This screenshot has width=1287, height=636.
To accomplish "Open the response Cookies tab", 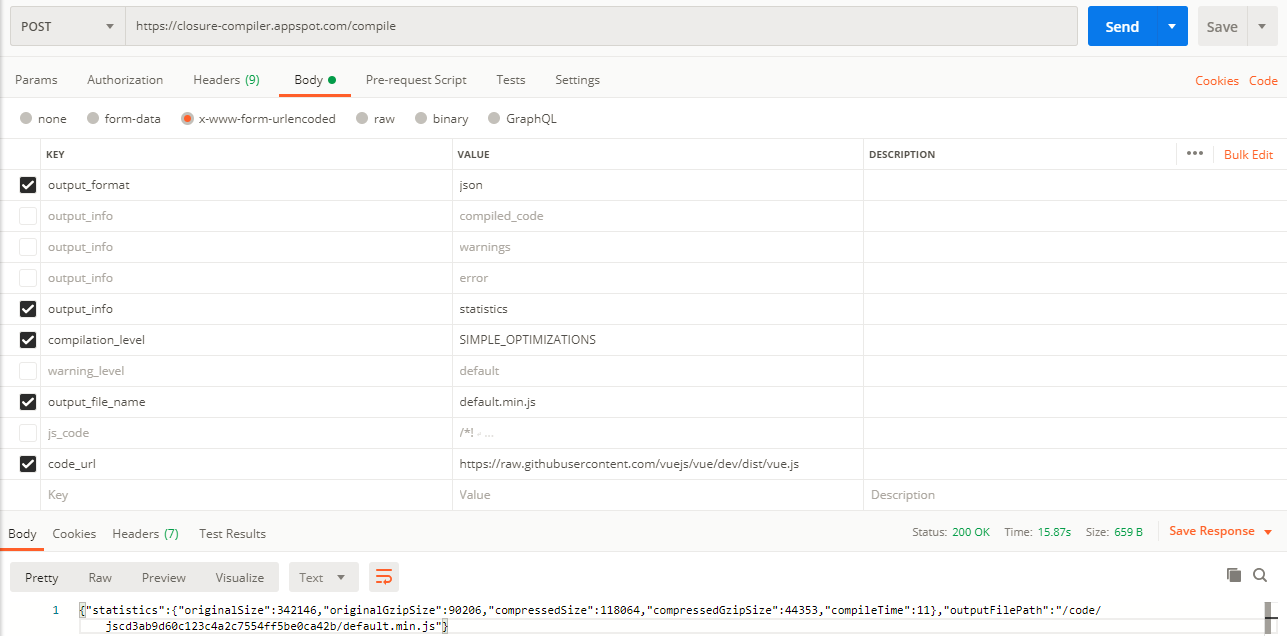I will point(74,534).
